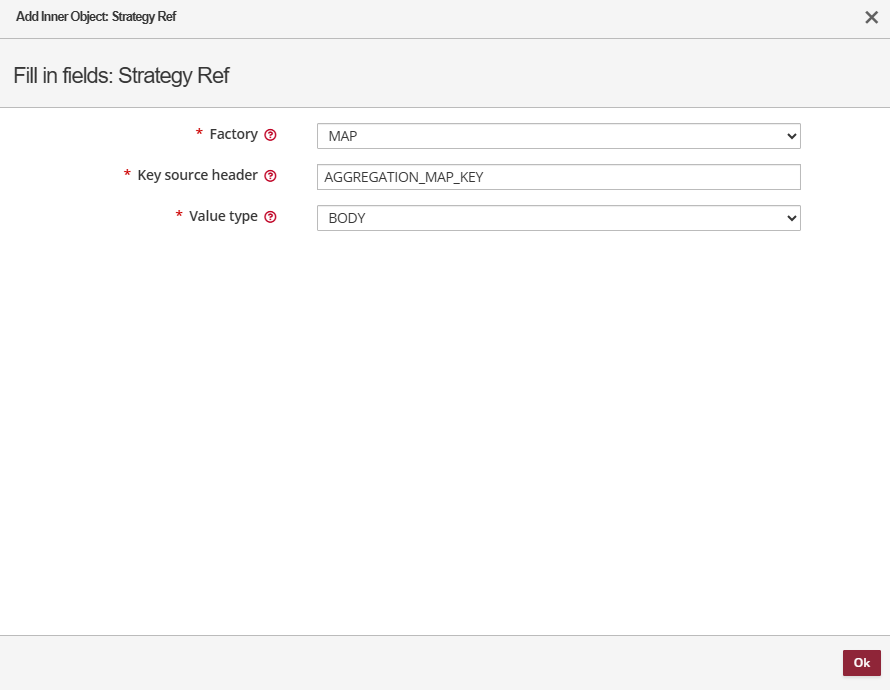The width and height of the screenshot is (890, 690).
Task: Click the Value type dropdown chevron arrow
Action: (x=791, y=218)
